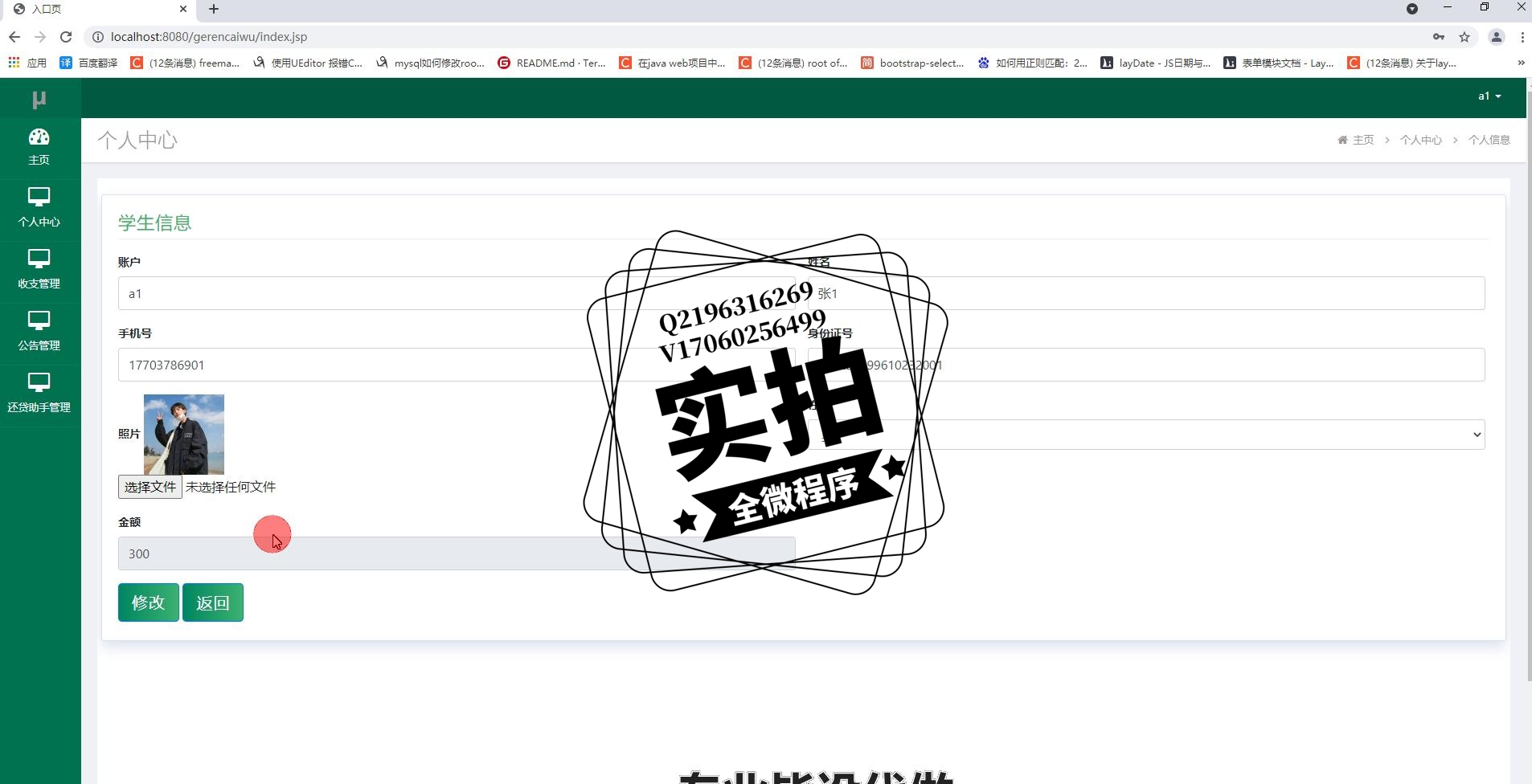Open the 应用 apps bookmark
Viewport: 1532px width, 784px height.
pyautogui.click(x=27, y=63)
